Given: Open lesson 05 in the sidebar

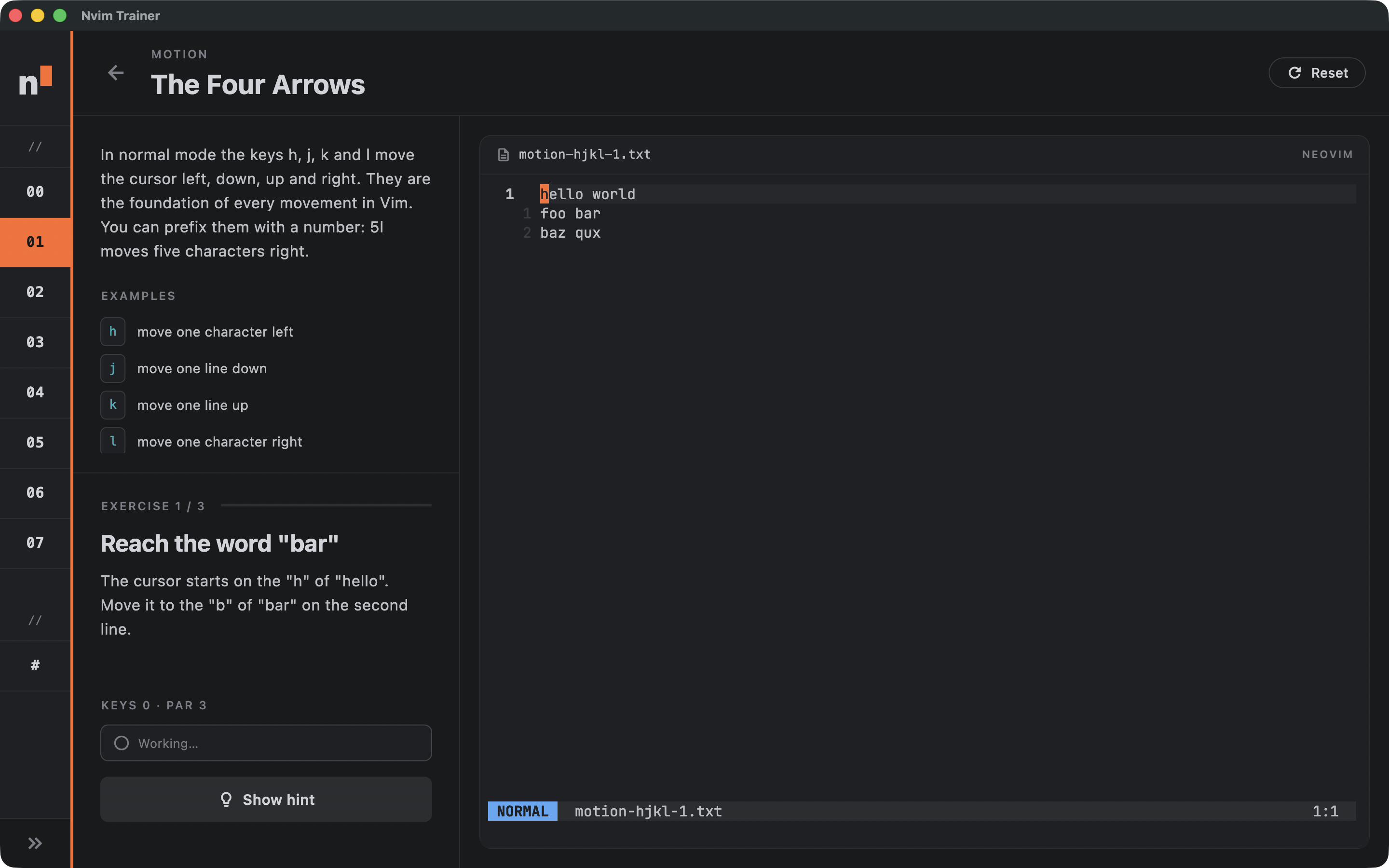Looking at the screenshot, I should pos(35,443).
